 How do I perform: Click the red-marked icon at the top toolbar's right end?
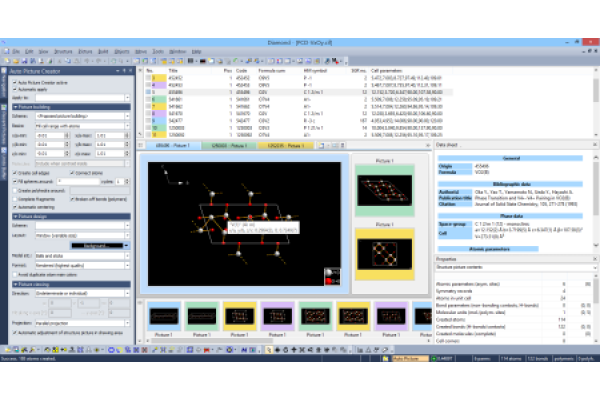click(335, 61)
